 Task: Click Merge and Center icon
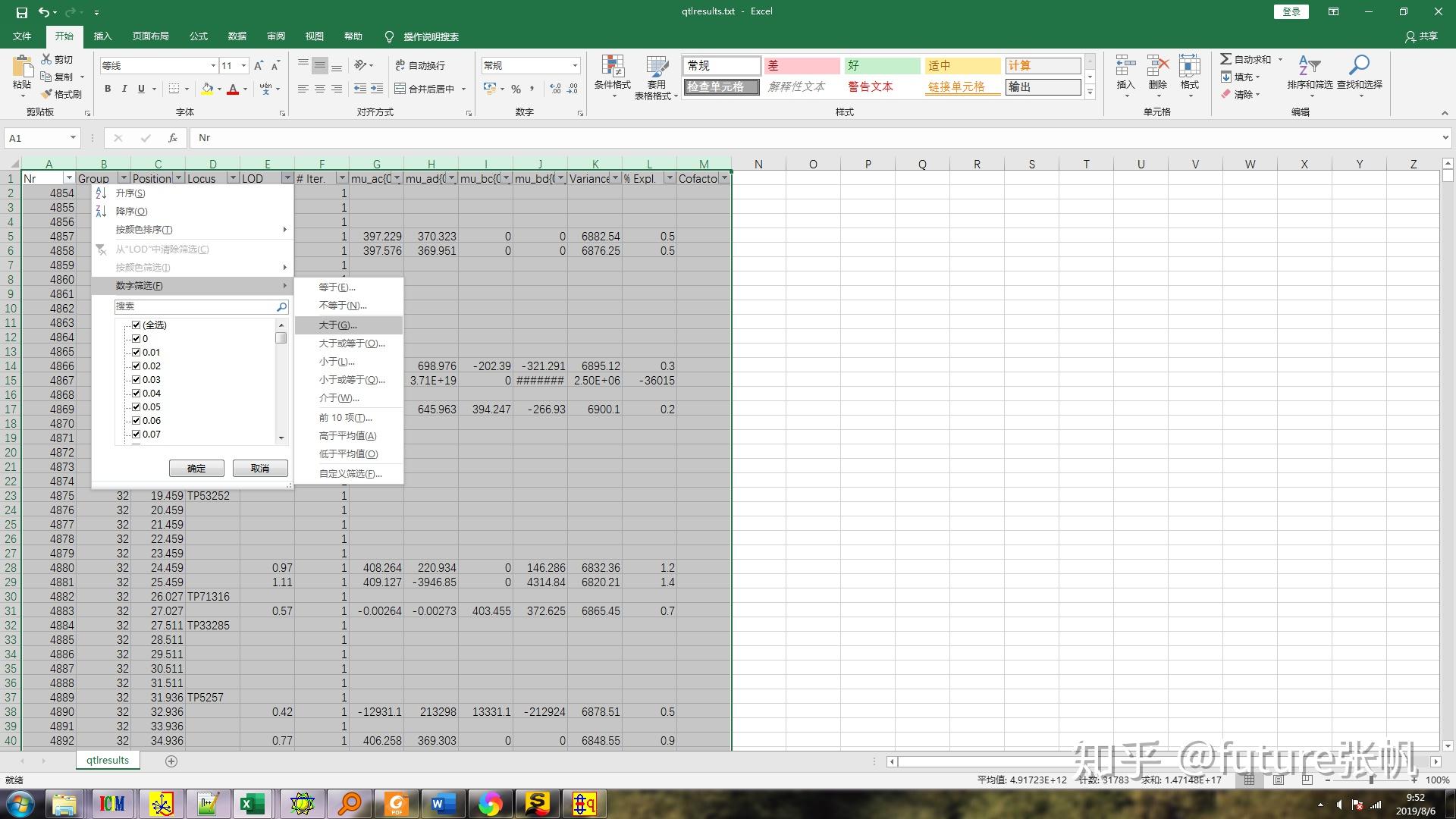click(400, 89)
